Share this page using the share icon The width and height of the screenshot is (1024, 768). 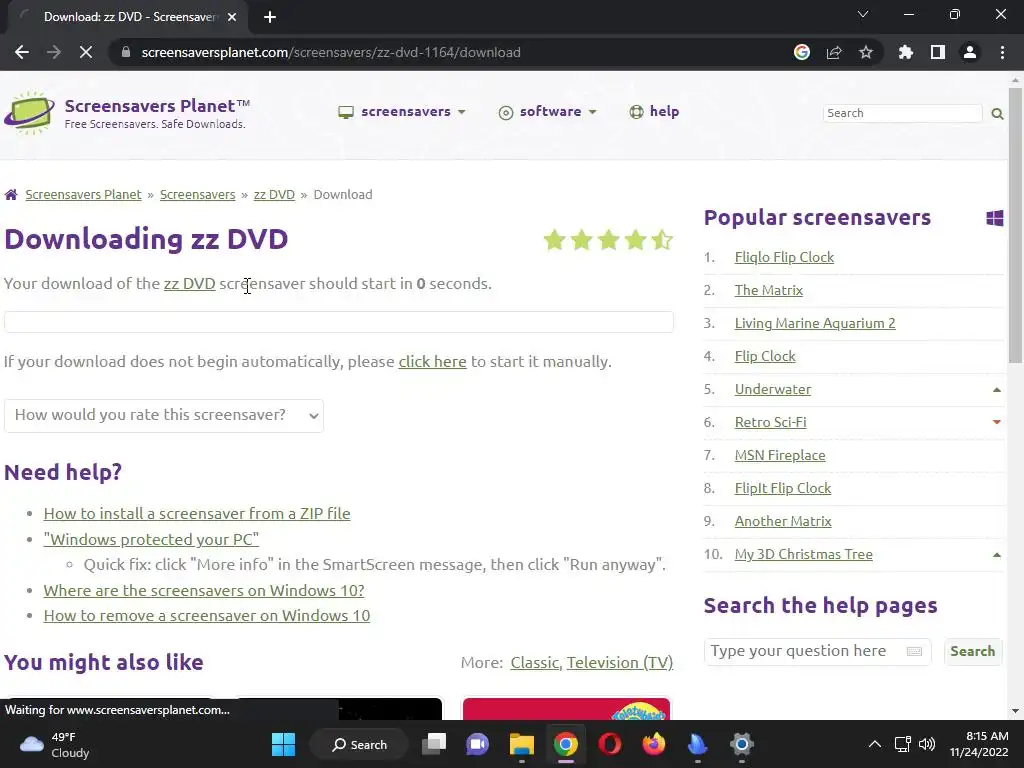834,52
